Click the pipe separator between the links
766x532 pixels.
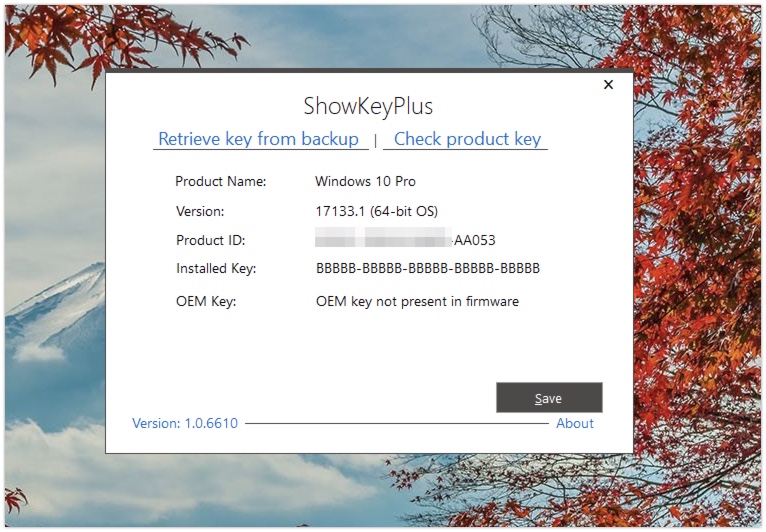[375, 141]
